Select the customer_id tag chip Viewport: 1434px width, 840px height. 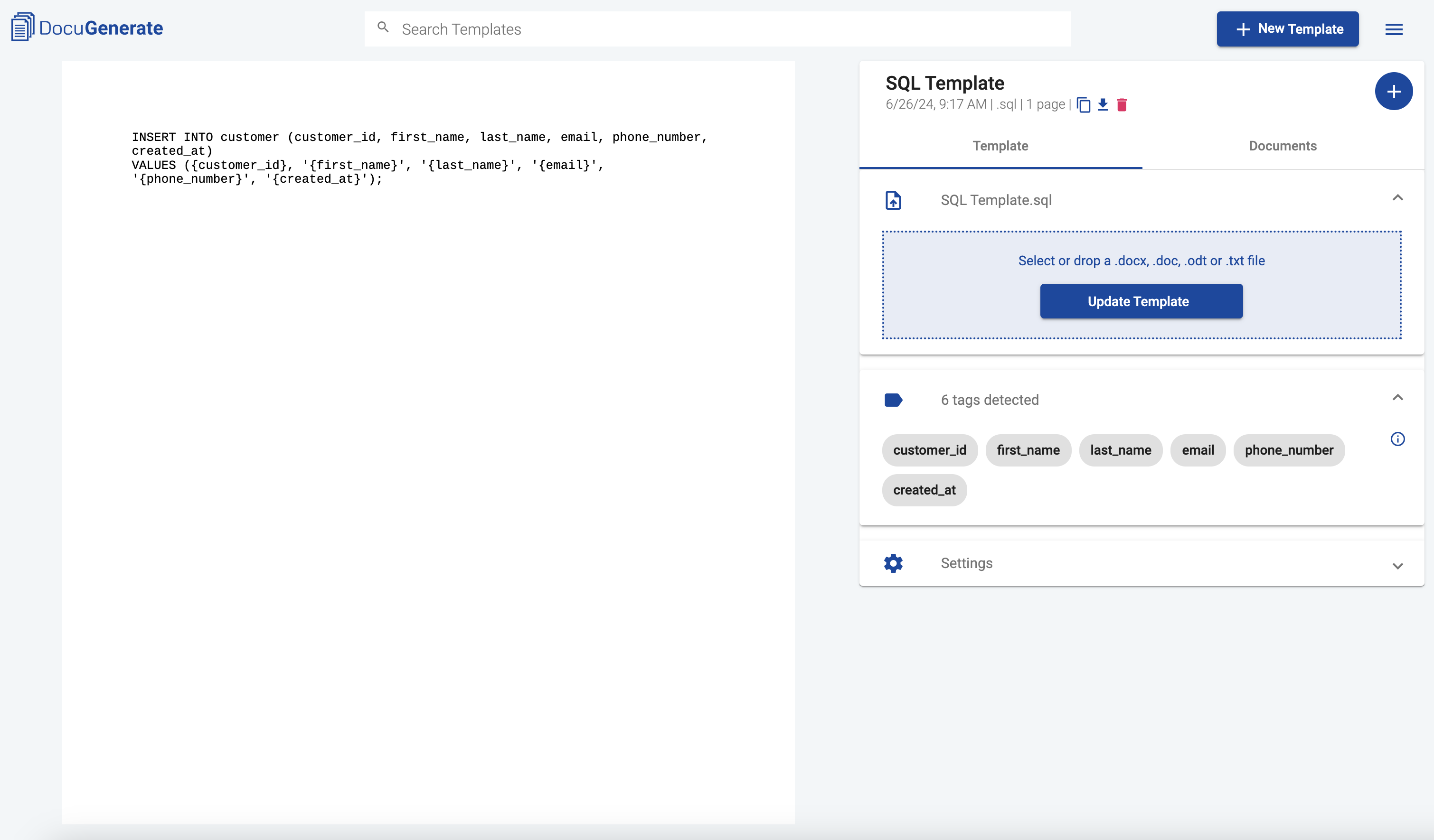929,449
